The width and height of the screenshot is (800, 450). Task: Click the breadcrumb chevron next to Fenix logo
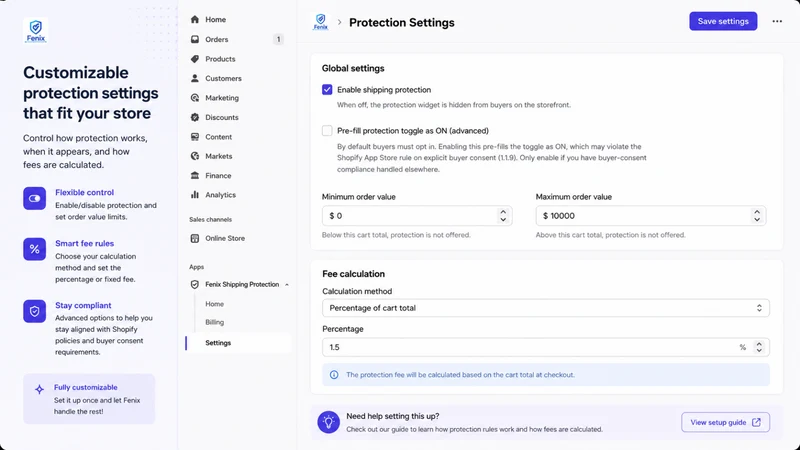pos(339,22)
